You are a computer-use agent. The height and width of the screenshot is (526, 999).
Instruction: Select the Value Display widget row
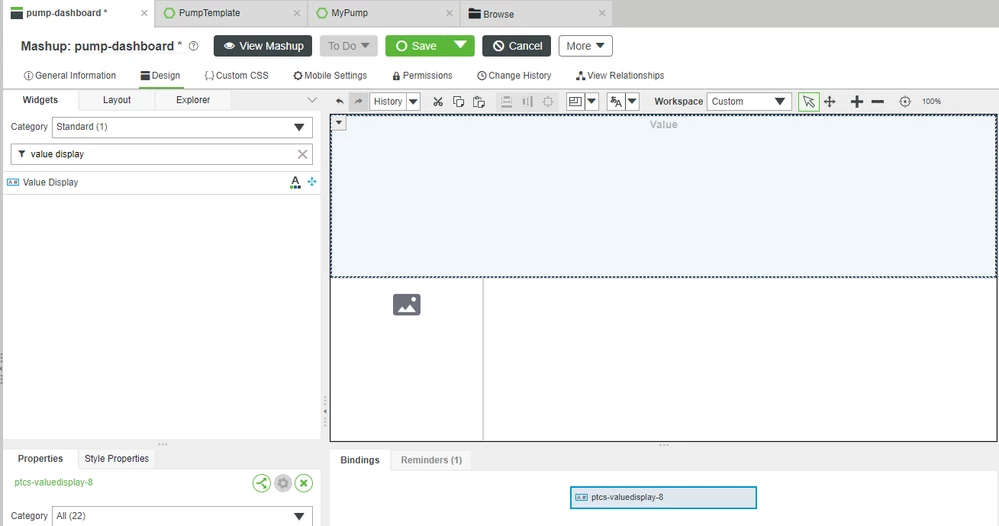[162, 182]
